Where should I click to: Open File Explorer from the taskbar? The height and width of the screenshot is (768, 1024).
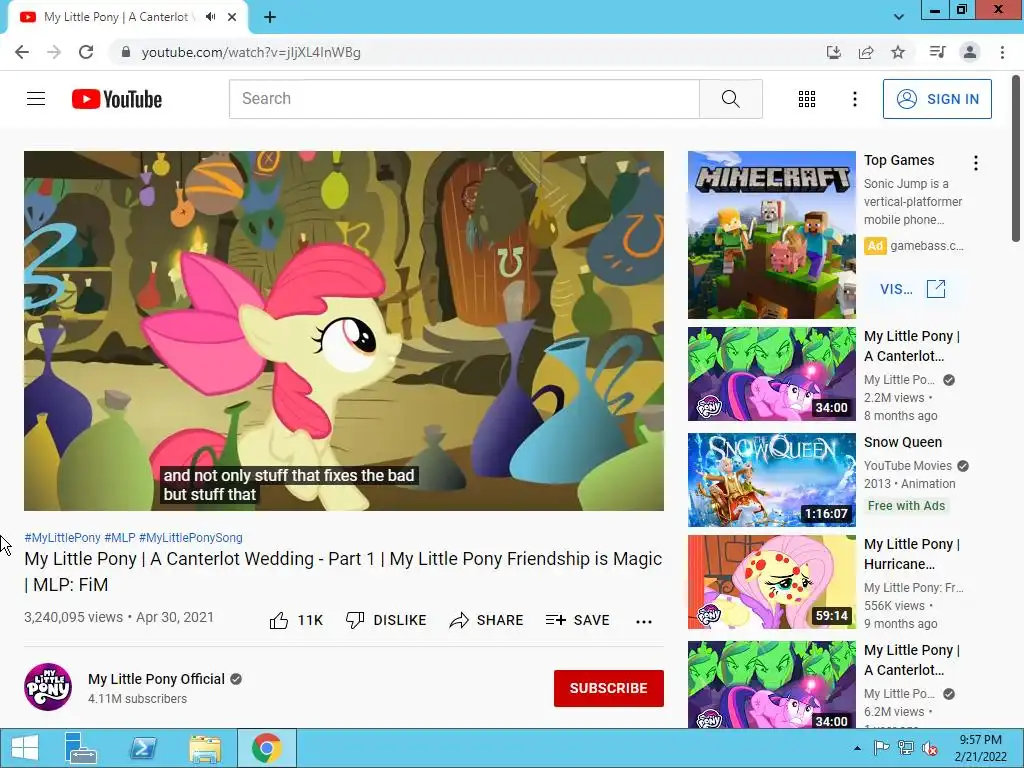[204, 748]
